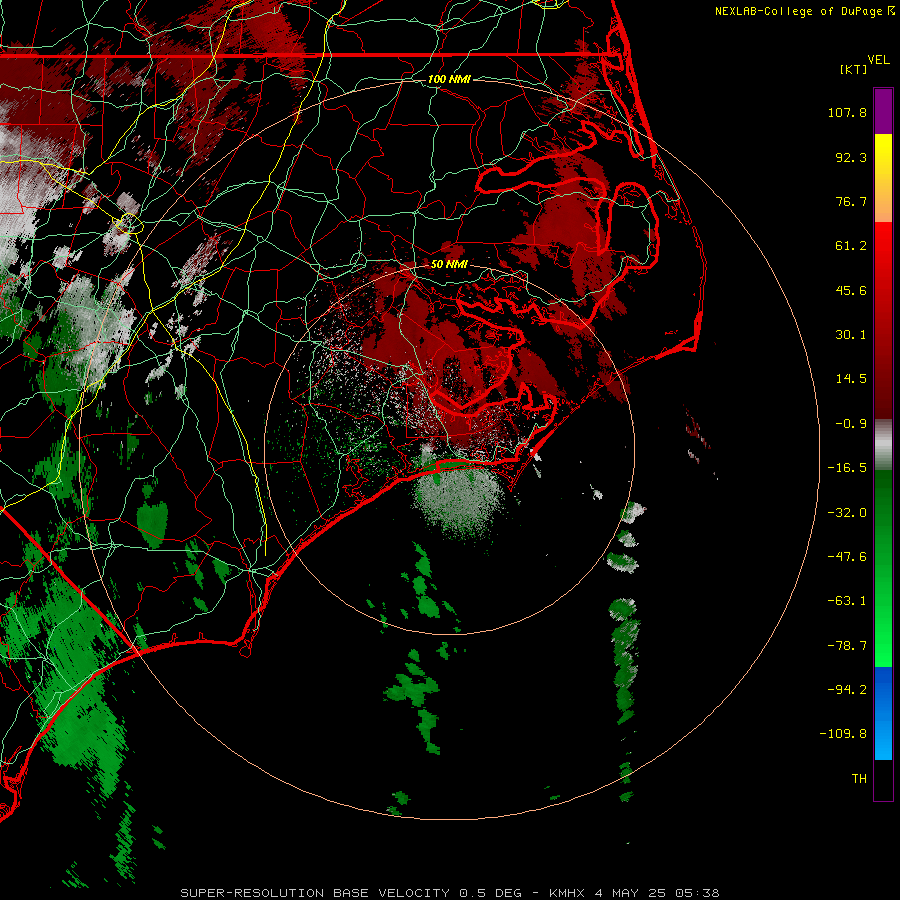Click the Super-Resolution Base Velocity caption
Image resolution: width=900 pixels, height=900 pixels.
click(449, 893)
